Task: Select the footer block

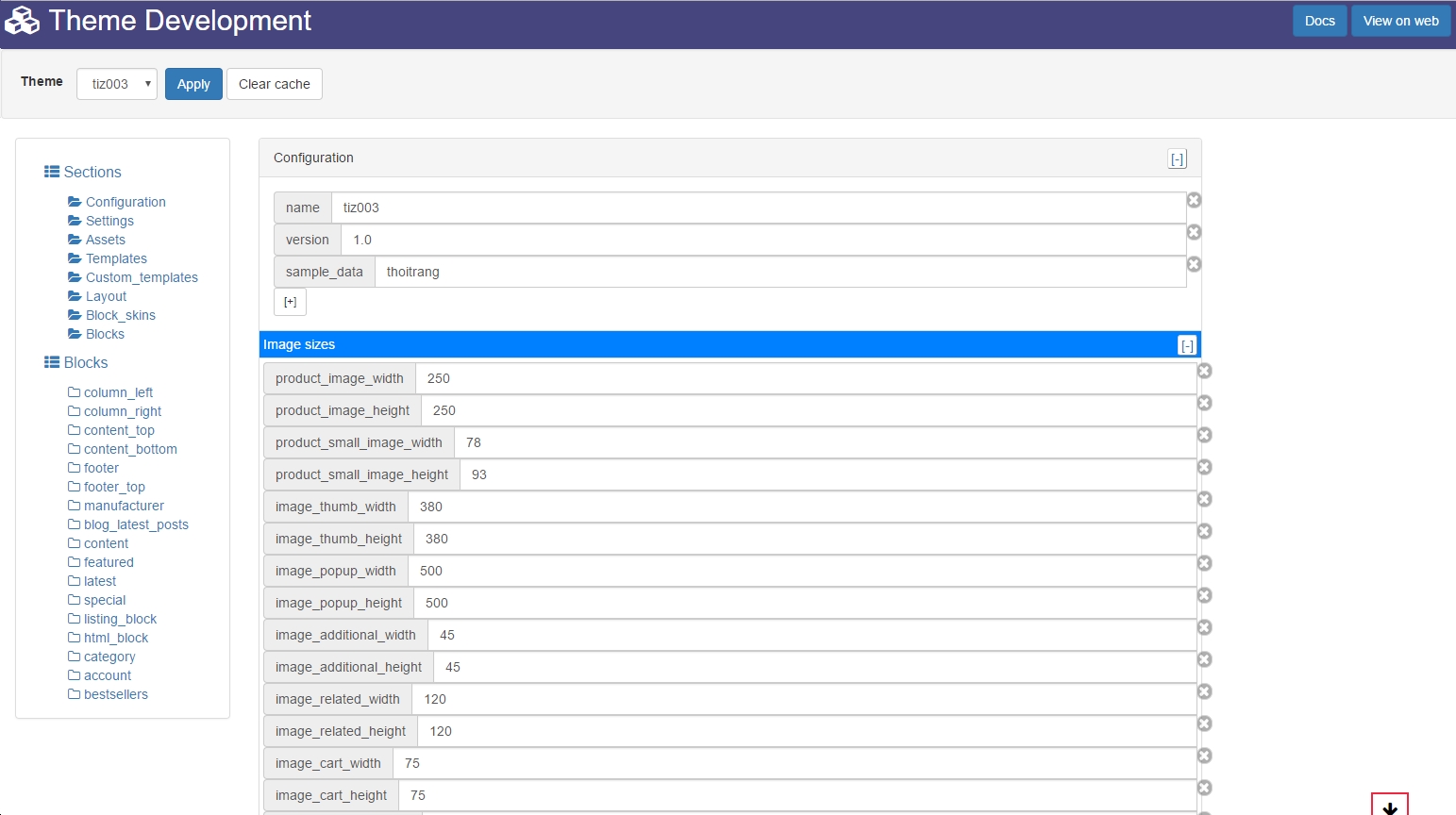Action: [93, 468]
